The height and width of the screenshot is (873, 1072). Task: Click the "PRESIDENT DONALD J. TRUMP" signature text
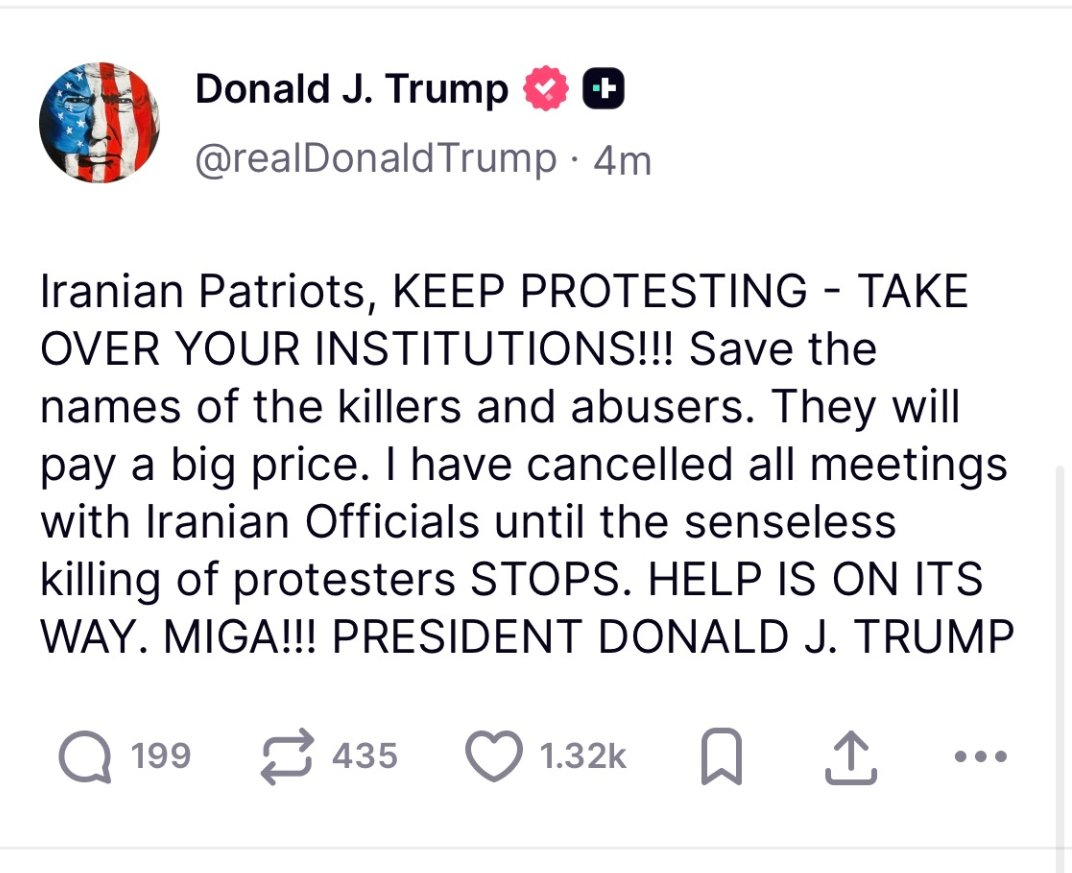(x=673, y=637)
